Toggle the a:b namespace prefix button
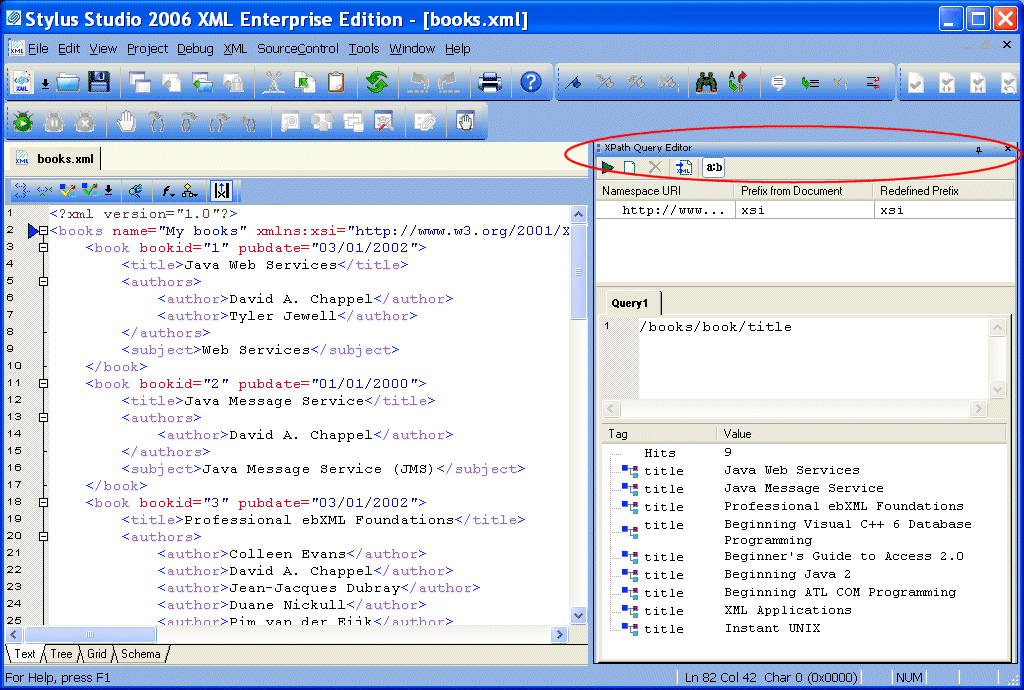 [x=714, y=168]
